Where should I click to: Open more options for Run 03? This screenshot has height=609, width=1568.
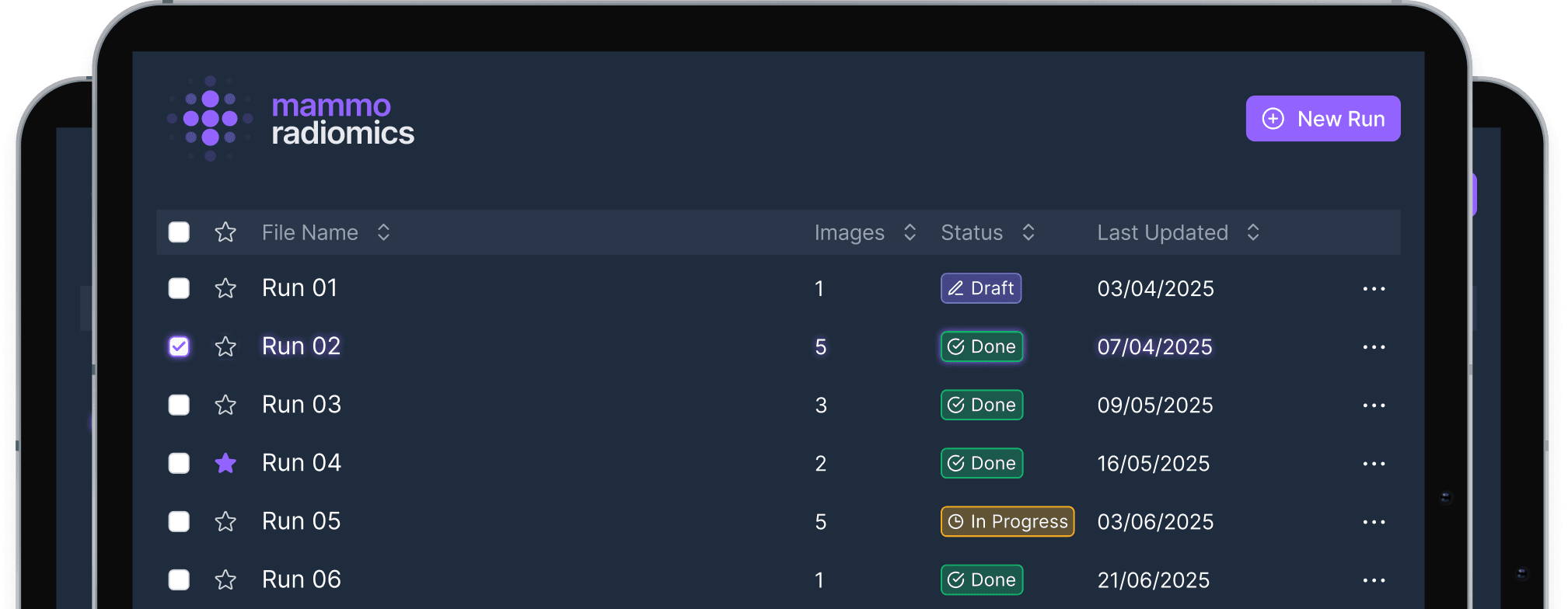(1374, 405)
